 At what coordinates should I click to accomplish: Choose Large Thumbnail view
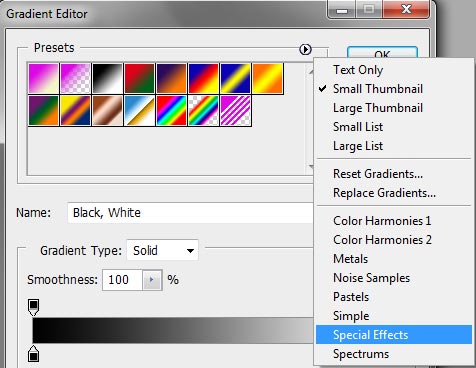click(394, 108)
